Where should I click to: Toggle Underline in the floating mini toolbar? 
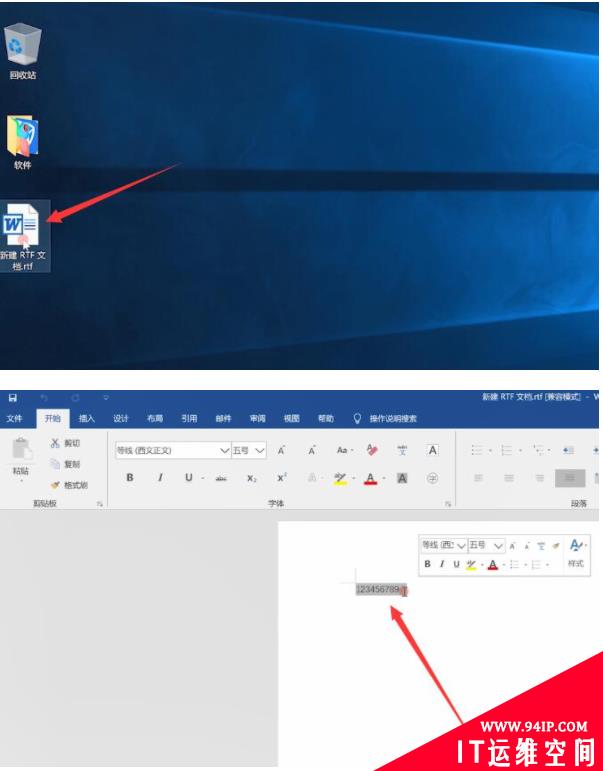coord(456,564)
